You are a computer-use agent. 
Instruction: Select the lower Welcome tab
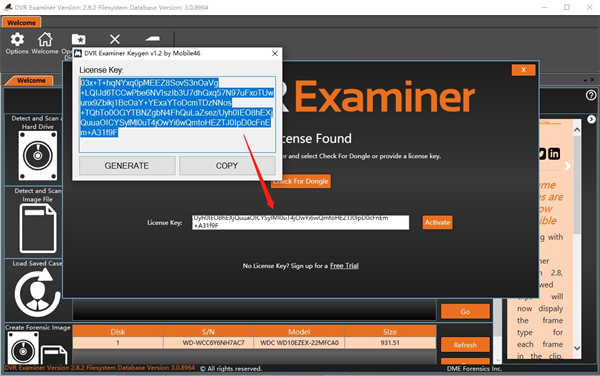(x=31, y=81)
